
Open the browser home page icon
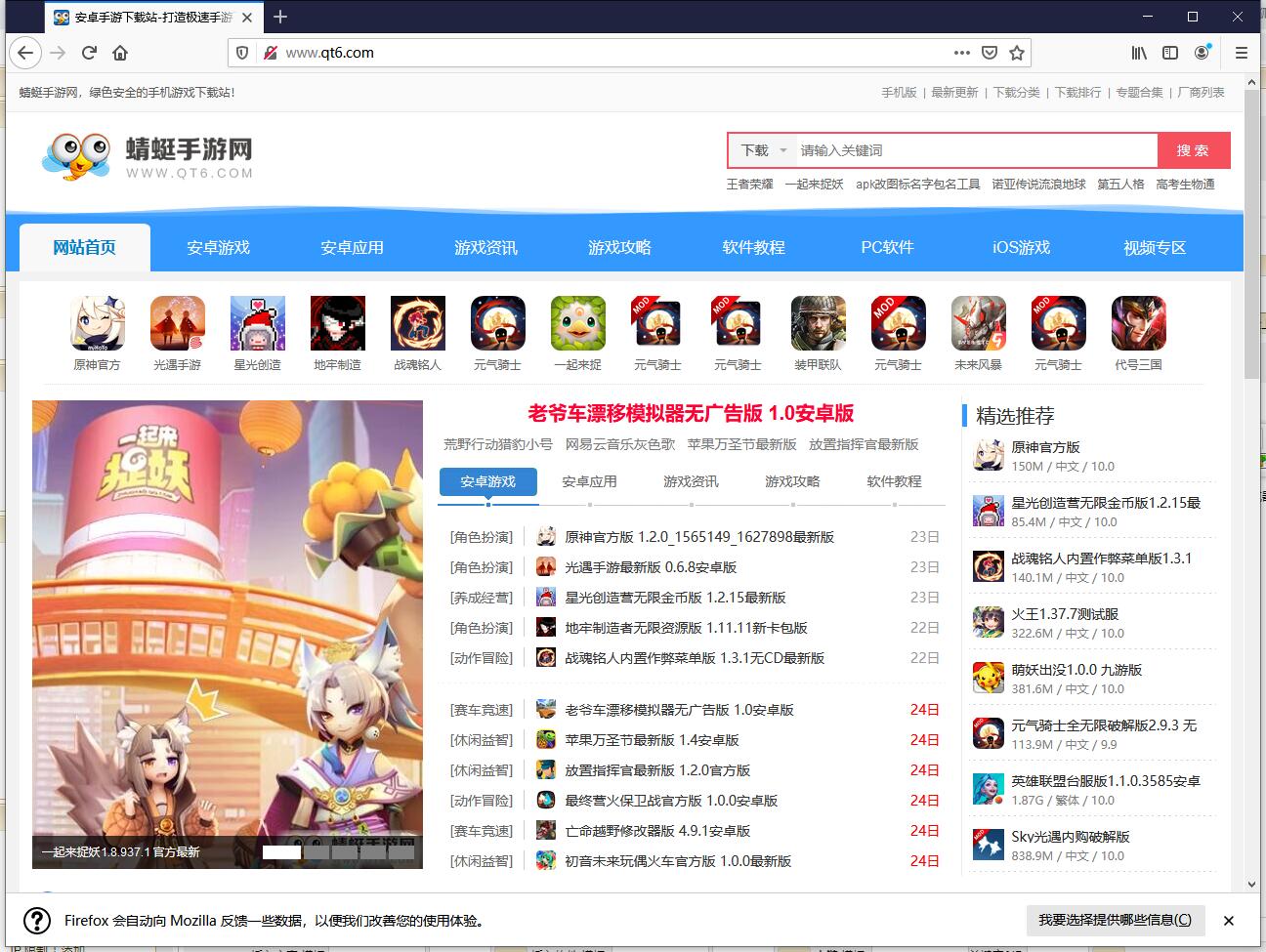coord(120,53)
